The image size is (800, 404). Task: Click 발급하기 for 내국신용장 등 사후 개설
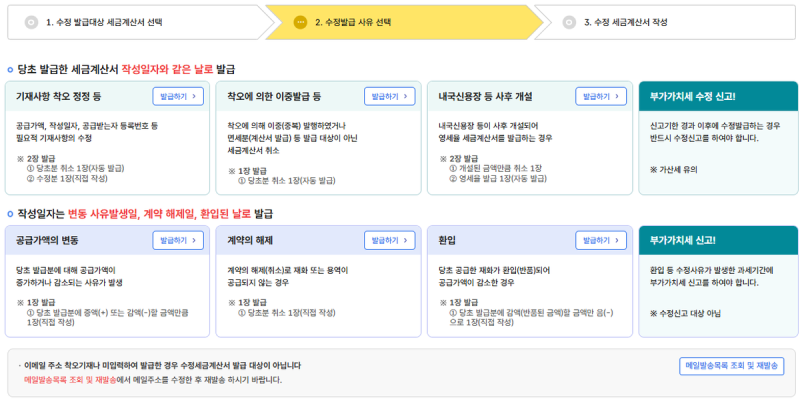(601, 96)
